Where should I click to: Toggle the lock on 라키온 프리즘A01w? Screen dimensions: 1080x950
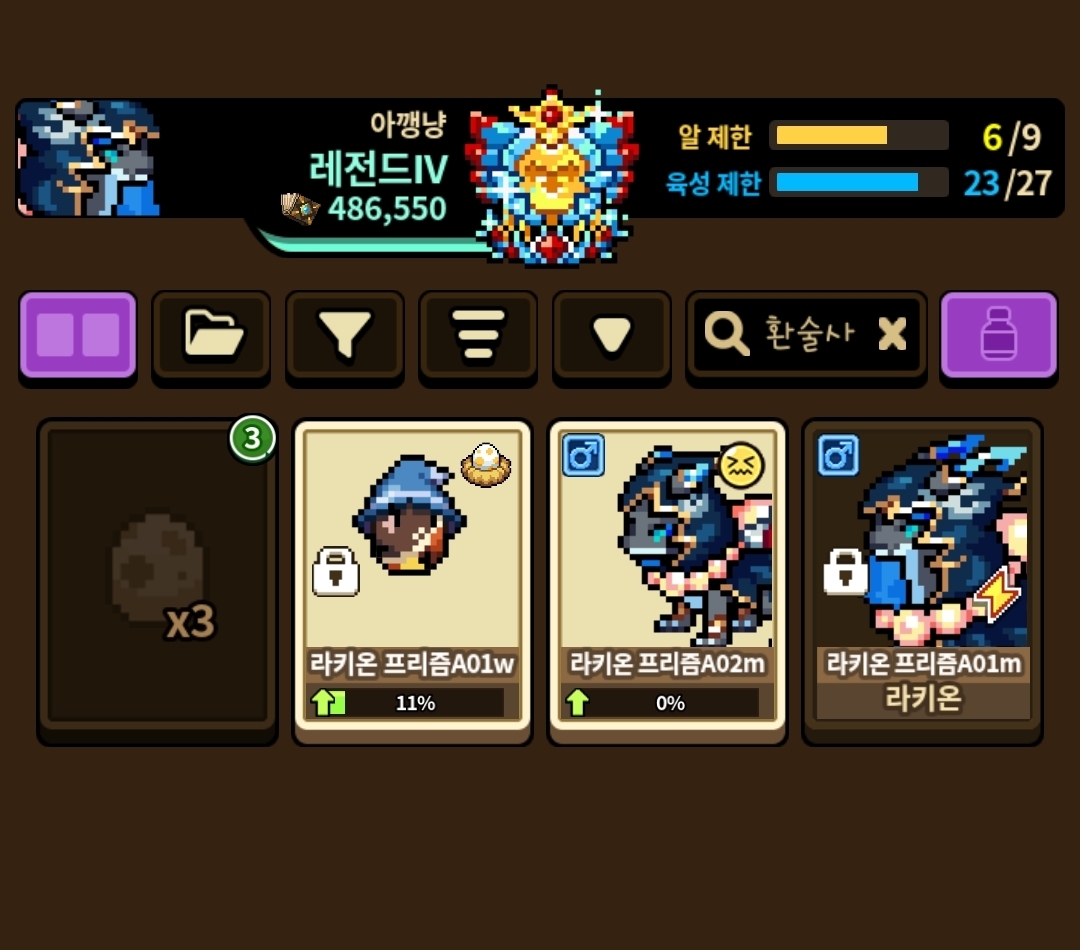click(335, 571)
